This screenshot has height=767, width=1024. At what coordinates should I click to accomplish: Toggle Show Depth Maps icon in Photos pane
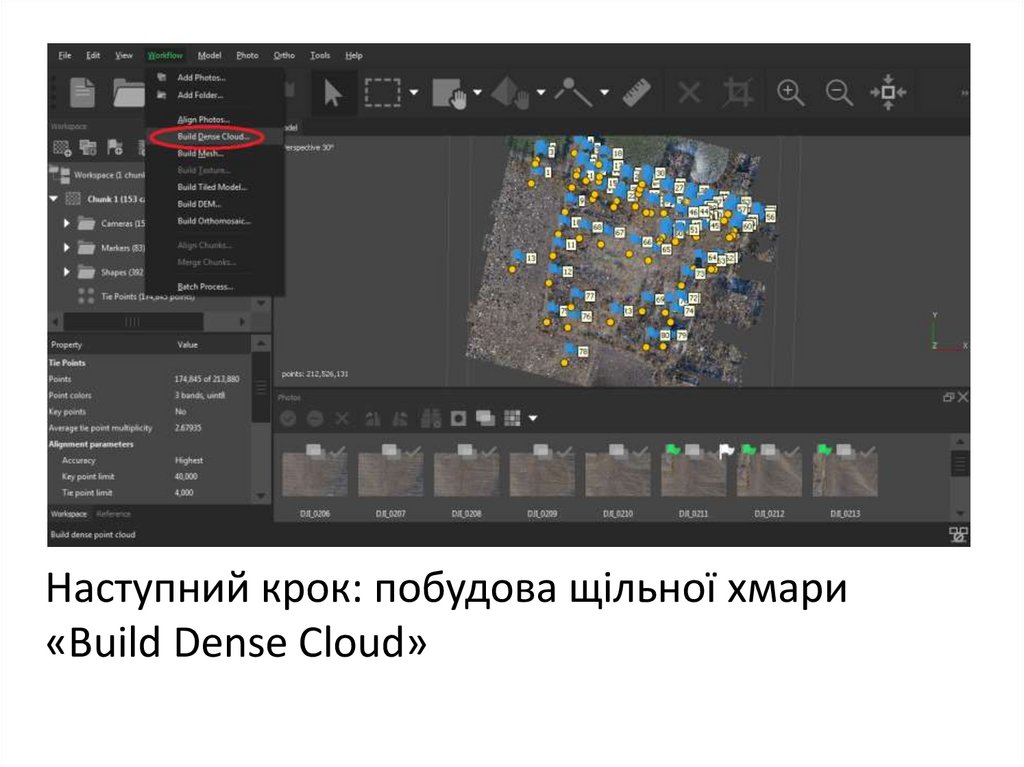tap(485, 418)
